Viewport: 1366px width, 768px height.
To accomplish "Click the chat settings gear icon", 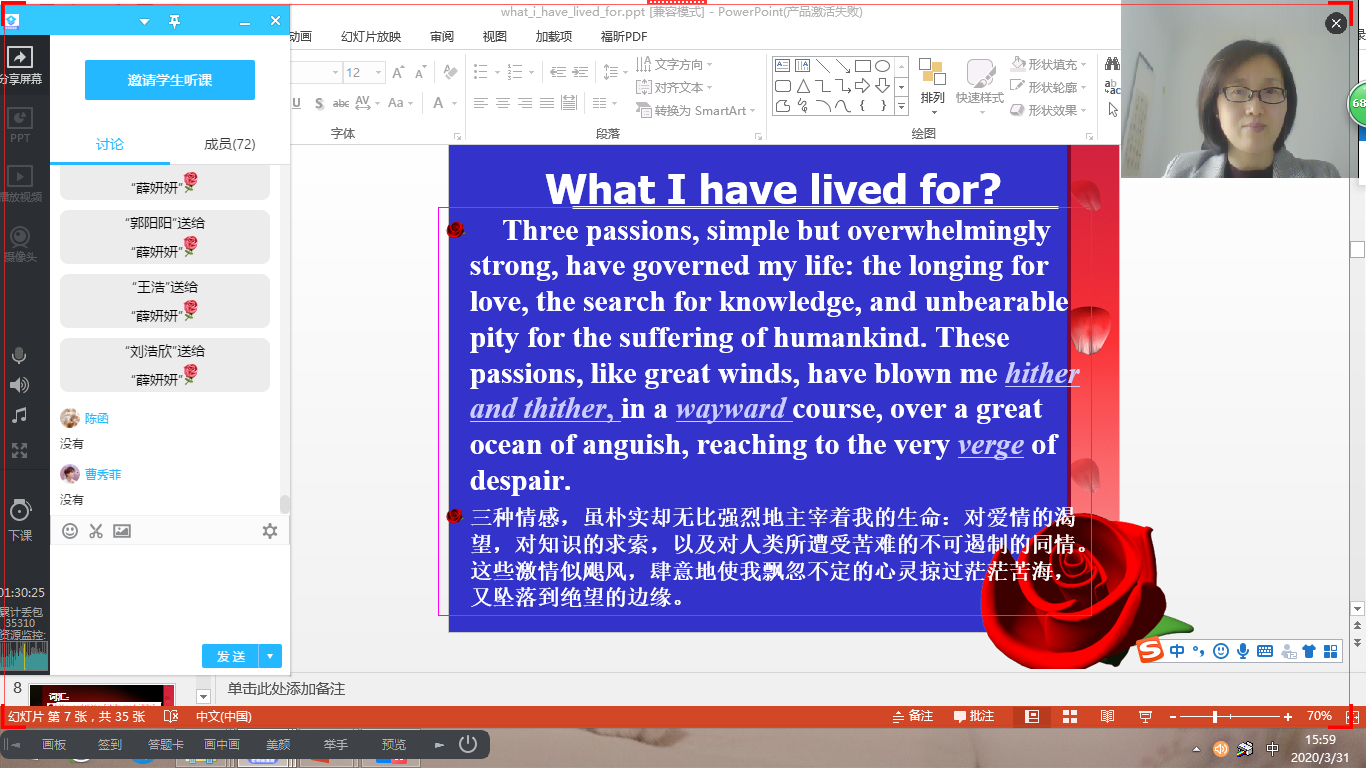I will 270,531.
